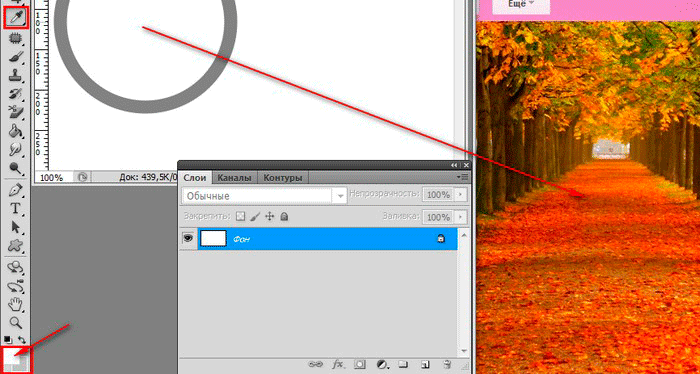Open the Ещё button menu
The height and width of the screenshot is (374, 700).
pyautogui.click(x=521, y=4)
